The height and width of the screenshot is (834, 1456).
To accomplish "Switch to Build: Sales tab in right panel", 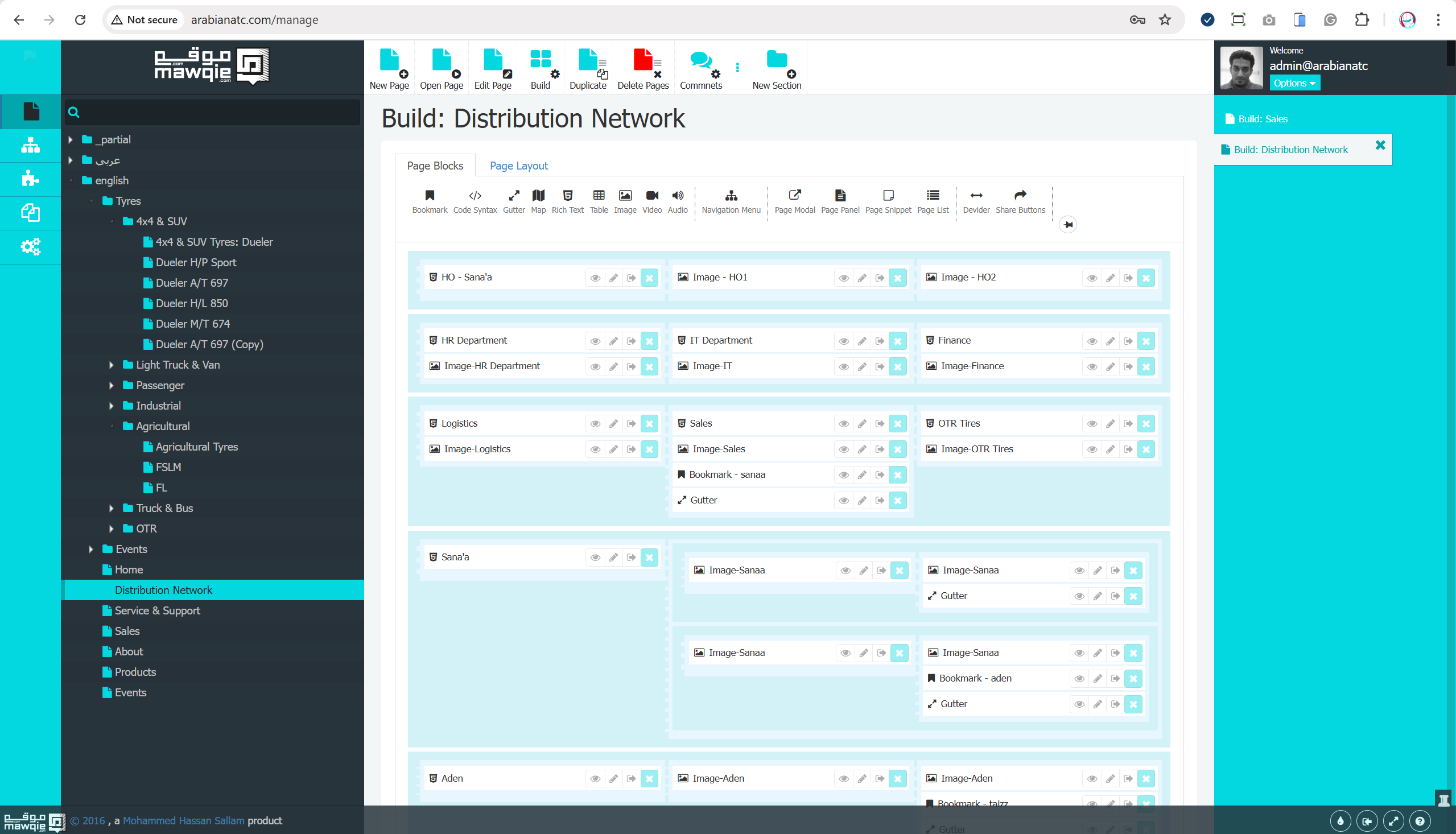I will [1262, 119].
